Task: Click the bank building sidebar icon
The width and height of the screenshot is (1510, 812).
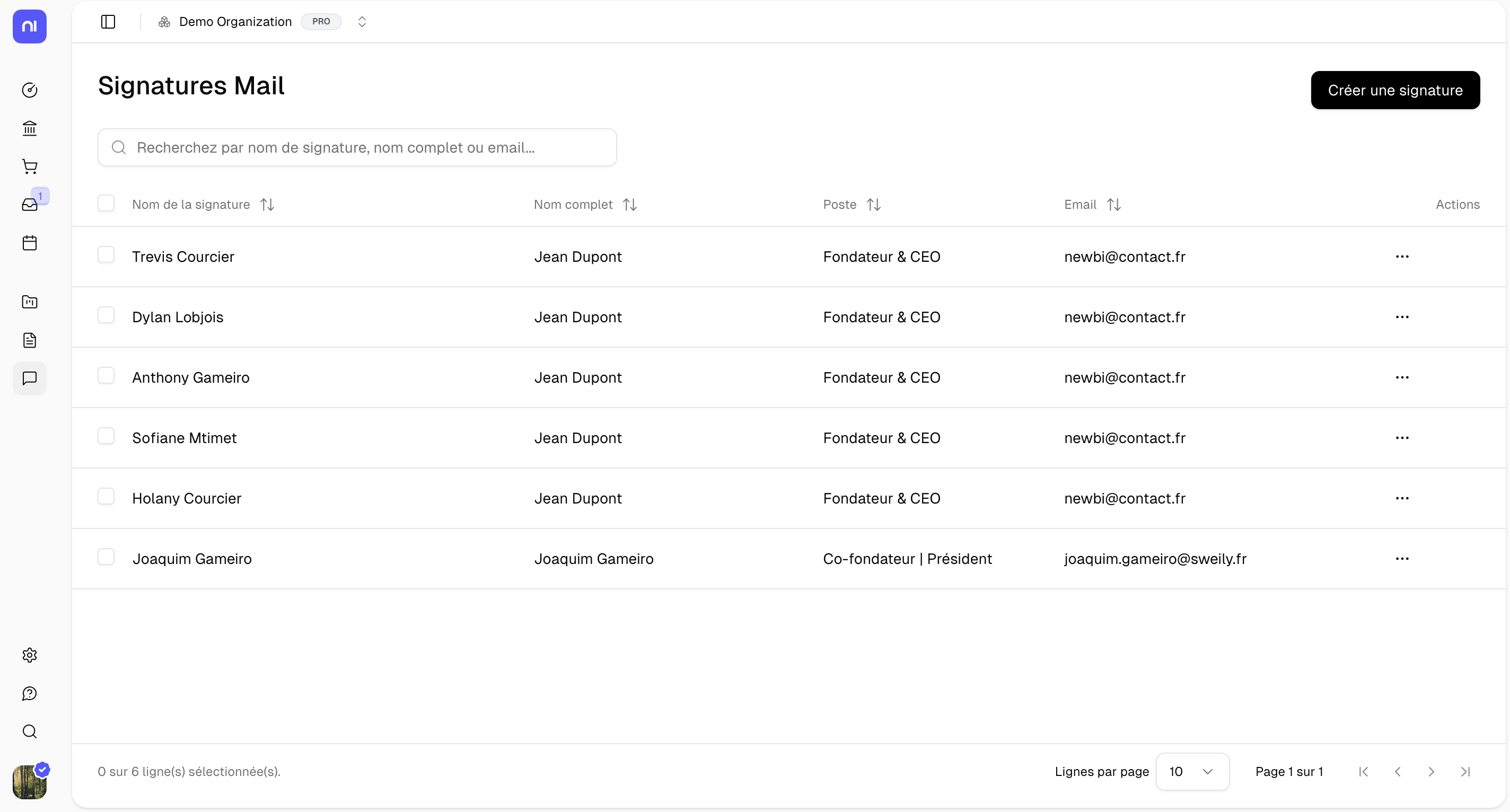Action: pyautogui.click(x=29, y=128)
